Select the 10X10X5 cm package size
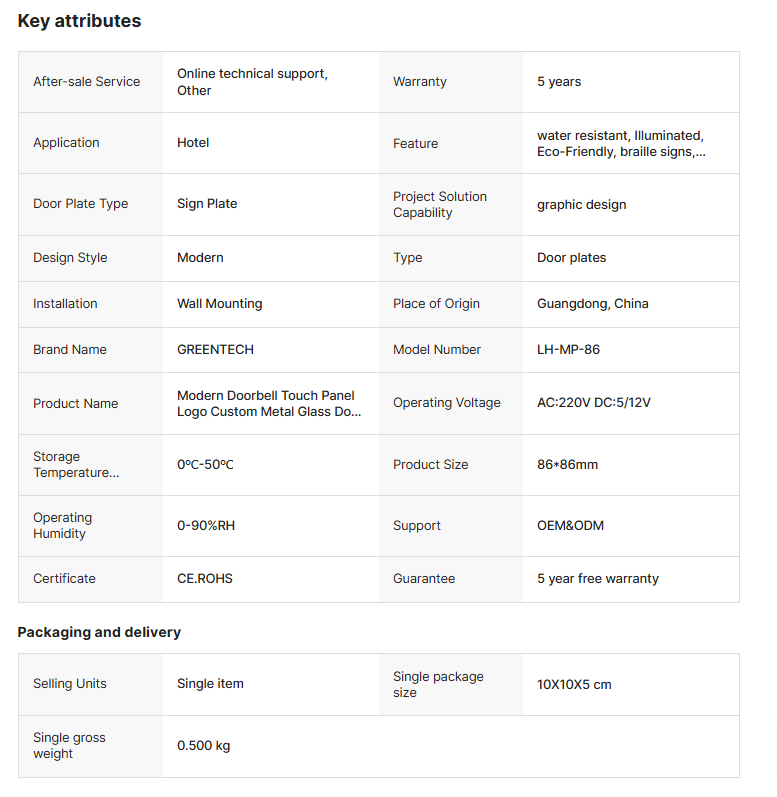Screen dimensions: 777x797 pyautogui.click(x=574, y=685)
